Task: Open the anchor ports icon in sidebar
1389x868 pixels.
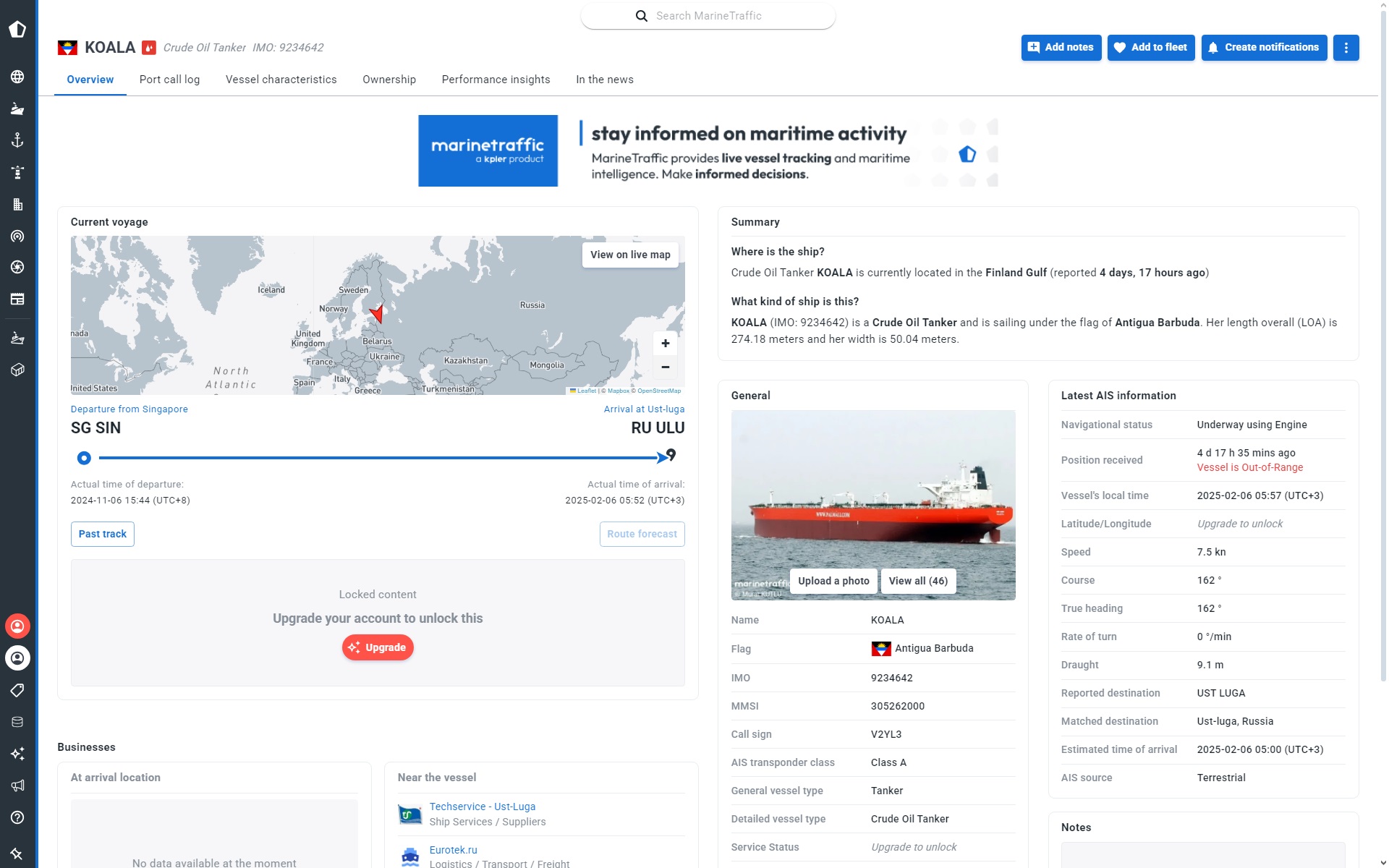Action: click(17, 140)
